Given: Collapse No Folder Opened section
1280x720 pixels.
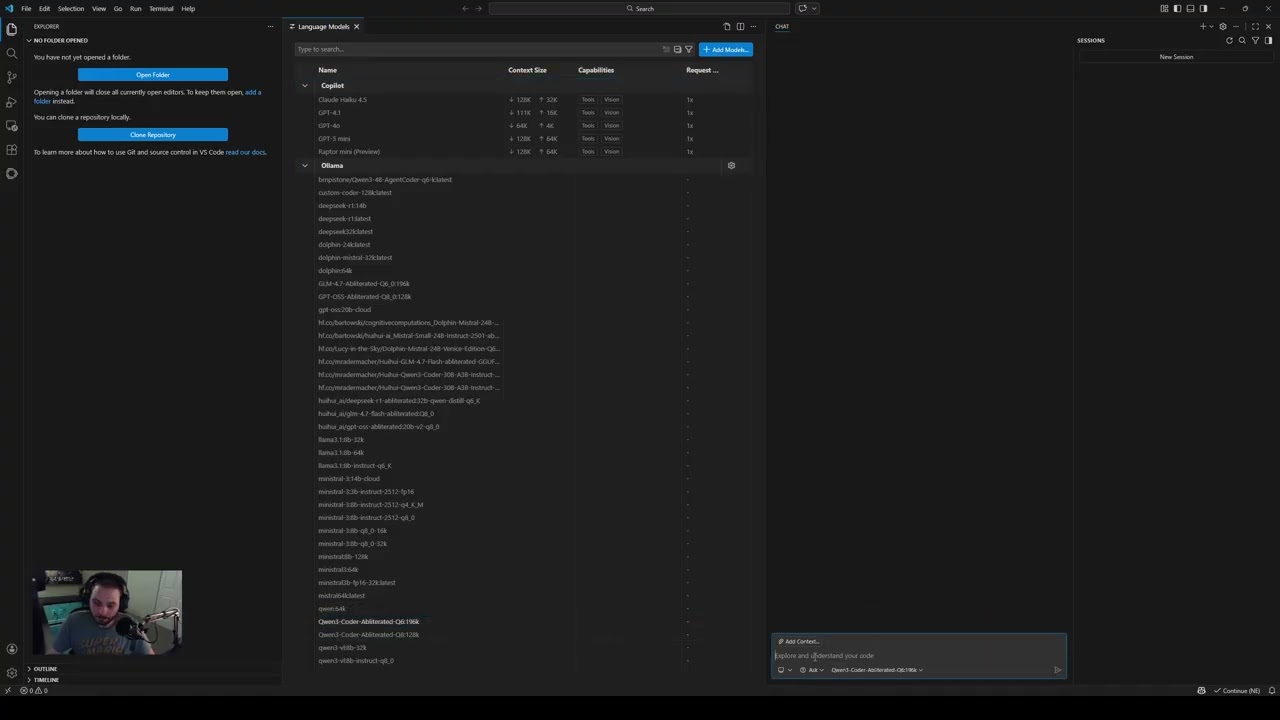Looking at the screenshot, I should click(61, 40).
